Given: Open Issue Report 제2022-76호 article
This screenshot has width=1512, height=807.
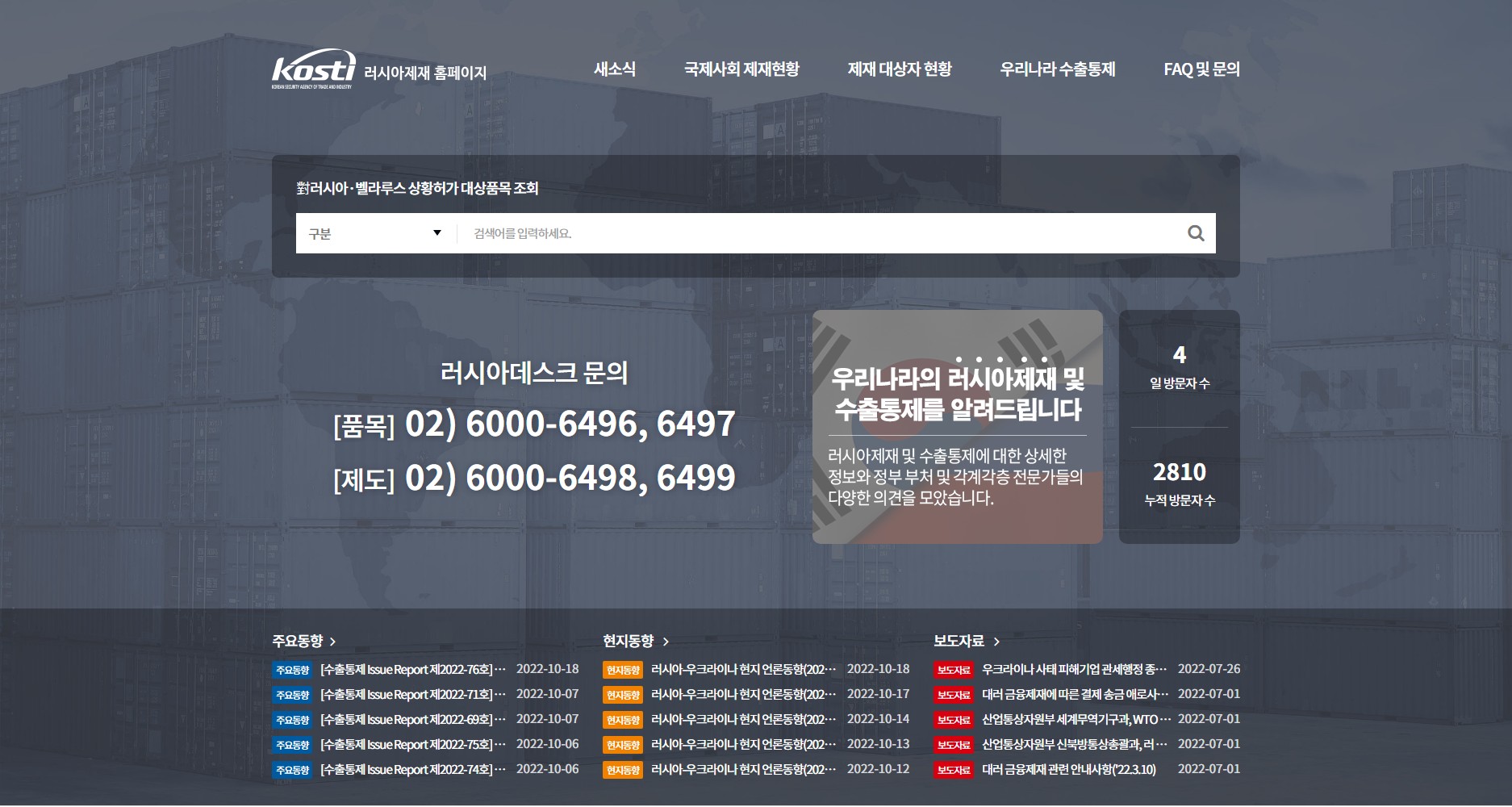Looking at the screenshot, I should pos(412,670).
